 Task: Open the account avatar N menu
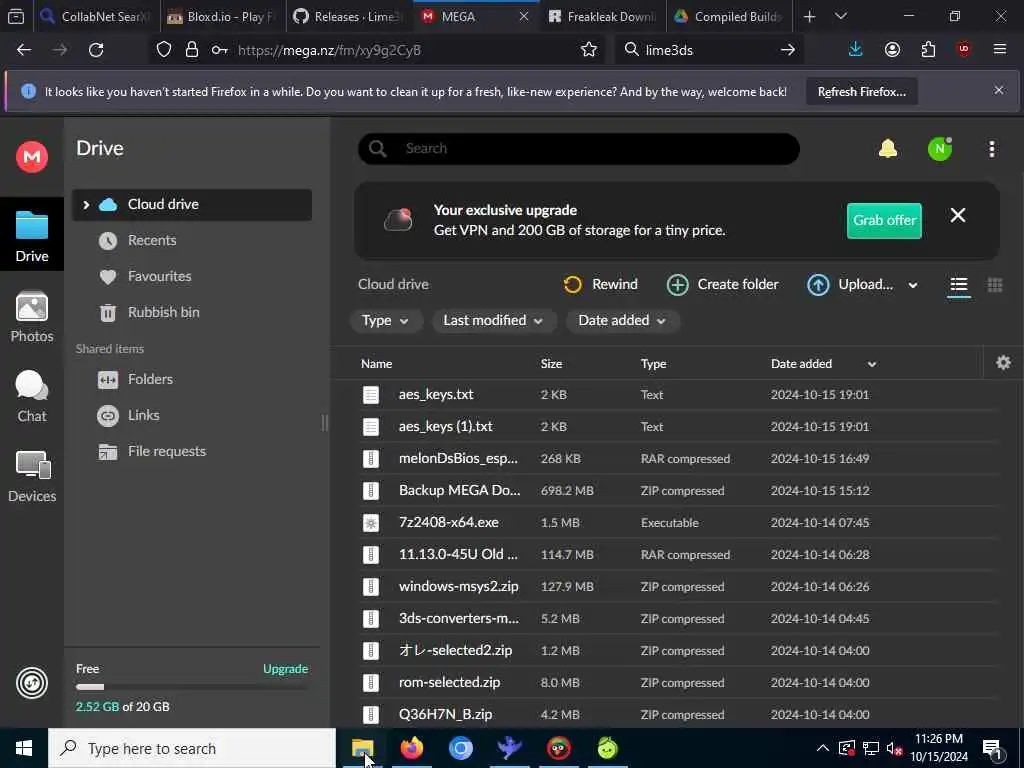(x=940, y=149)
